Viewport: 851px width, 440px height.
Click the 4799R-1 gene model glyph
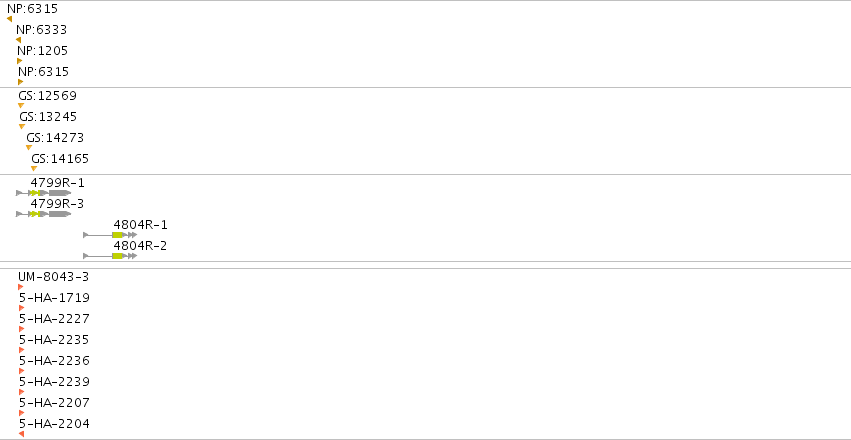coord(43,193)
